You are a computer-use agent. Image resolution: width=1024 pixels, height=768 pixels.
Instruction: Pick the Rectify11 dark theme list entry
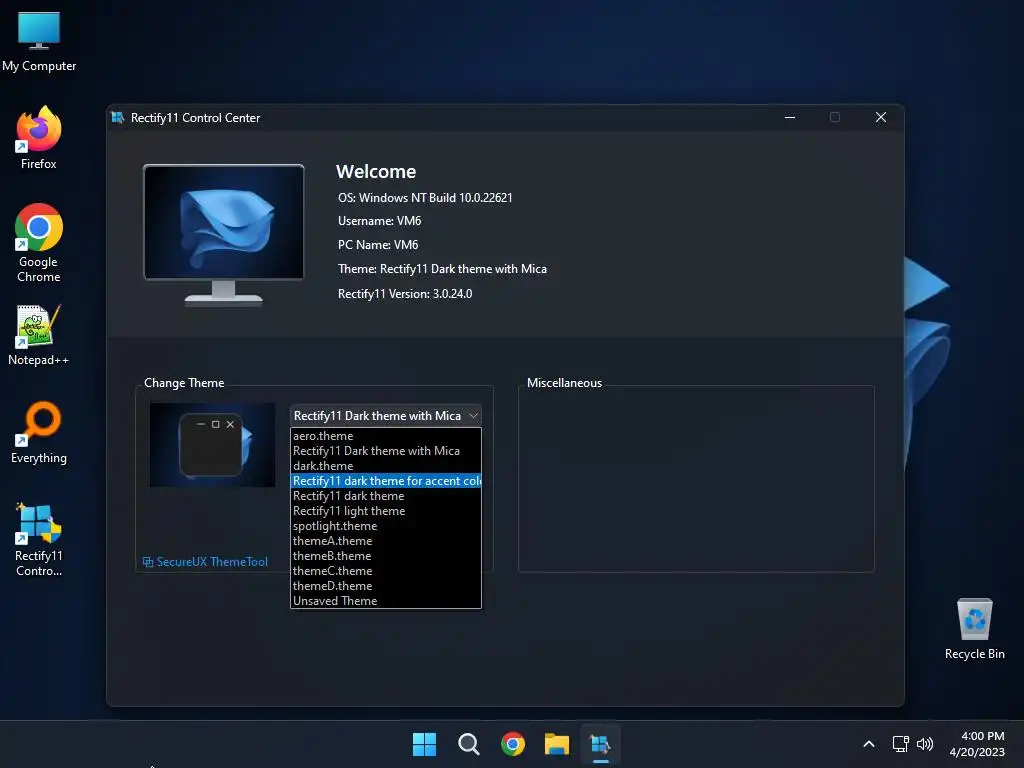click(x=385, y=496)
